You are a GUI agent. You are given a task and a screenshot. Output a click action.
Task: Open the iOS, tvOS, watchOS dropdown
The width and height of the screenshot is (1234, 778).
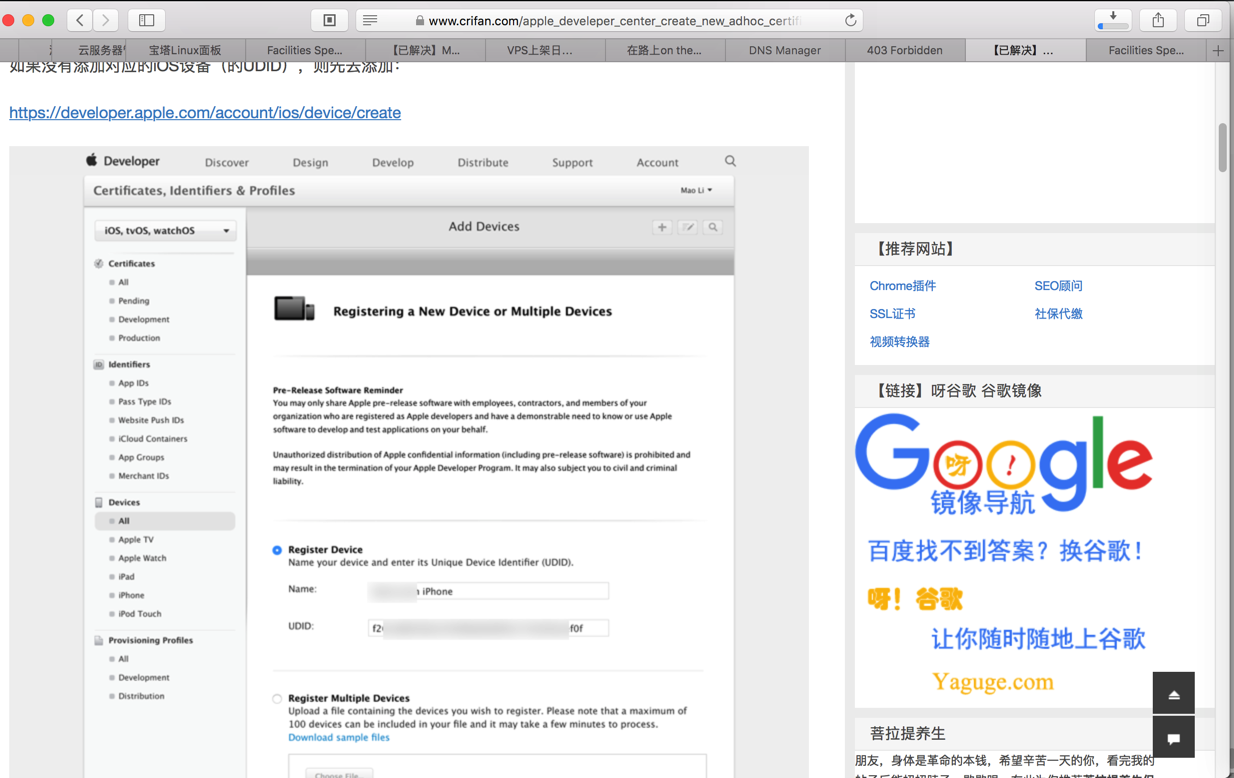point(165,231)
